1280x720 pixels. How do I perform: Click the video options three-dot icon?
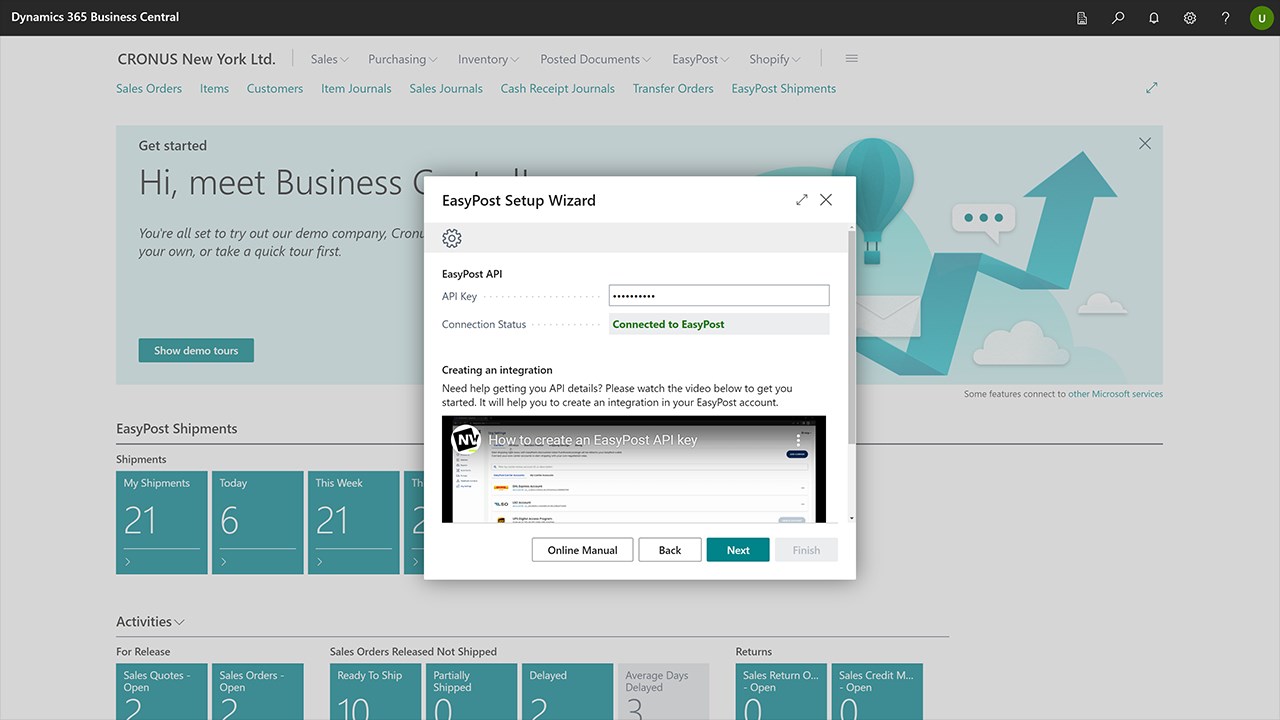[798, 440]
